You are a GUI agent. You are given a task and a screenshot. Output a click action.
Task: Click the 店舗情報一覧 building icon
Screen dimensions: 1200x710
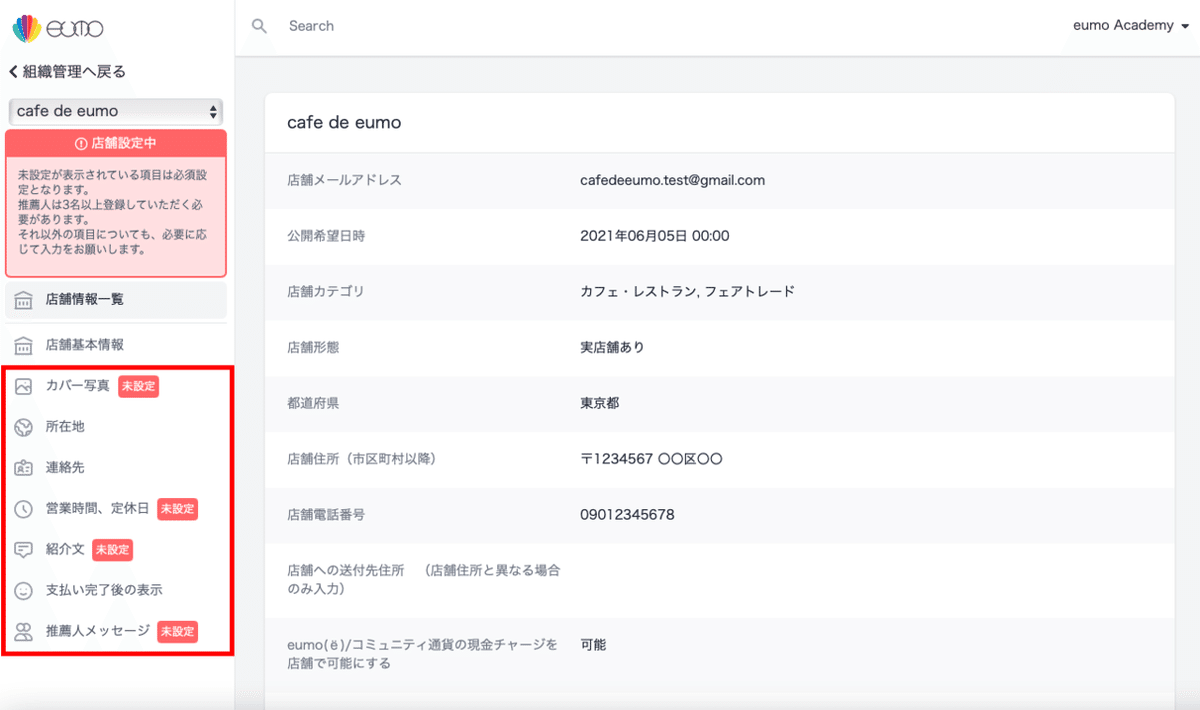(x=24, y=300)
